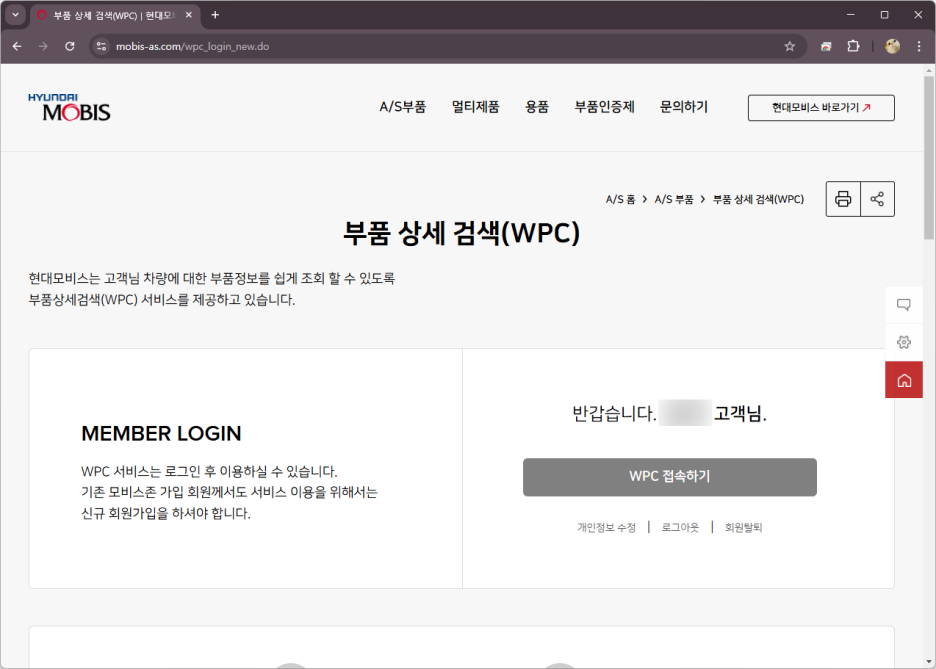Screen dimensions: 936x669
Task: Open the gear settings sidebar icon
Action: point(904,342)
